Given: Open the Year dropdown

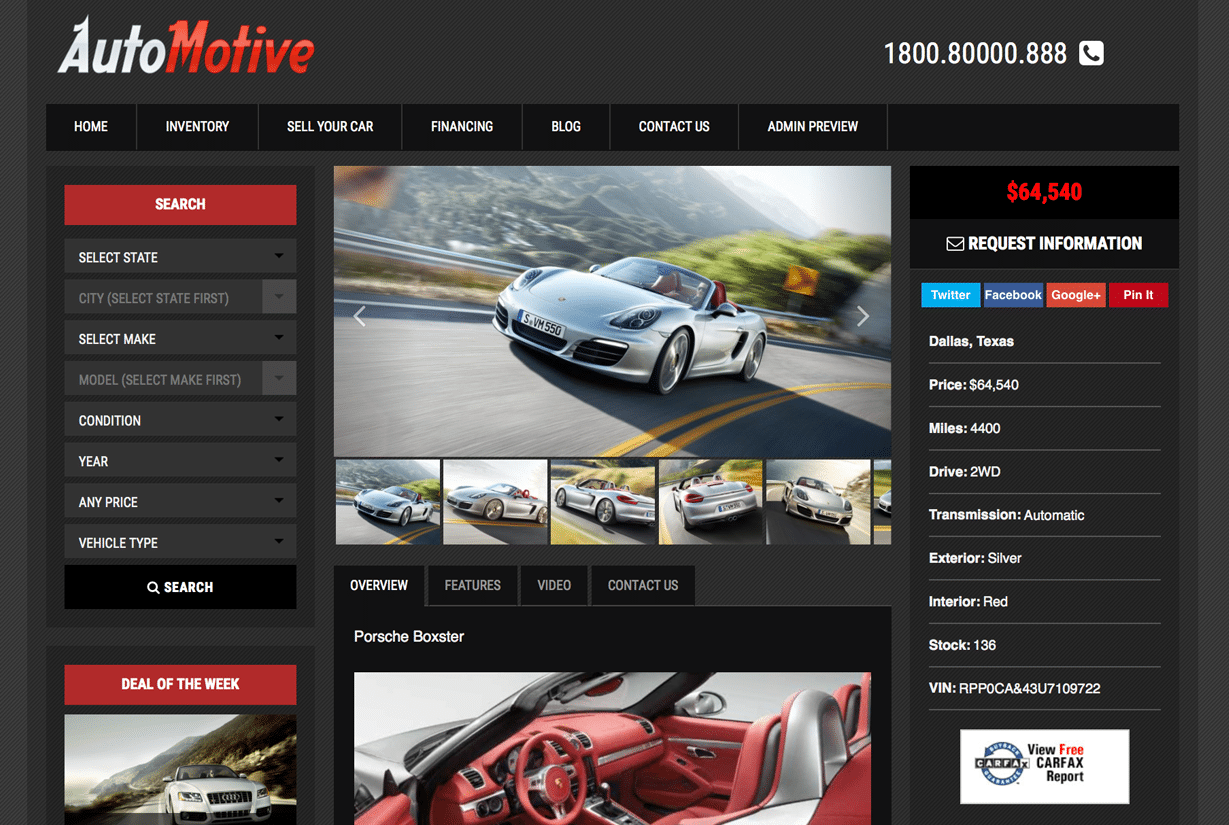Looking at the screenshot, I should [180, 461].
